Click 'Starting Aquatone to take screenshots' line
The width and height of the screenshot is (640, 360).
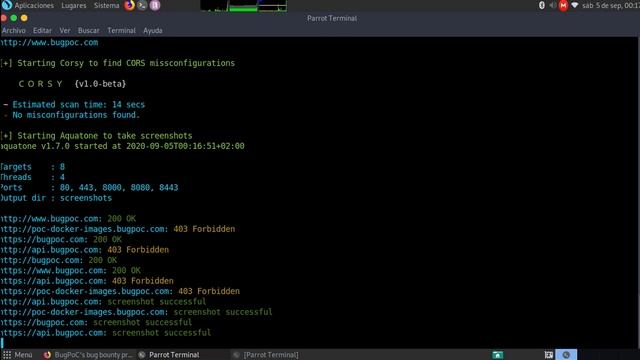[x=96, y=136]
